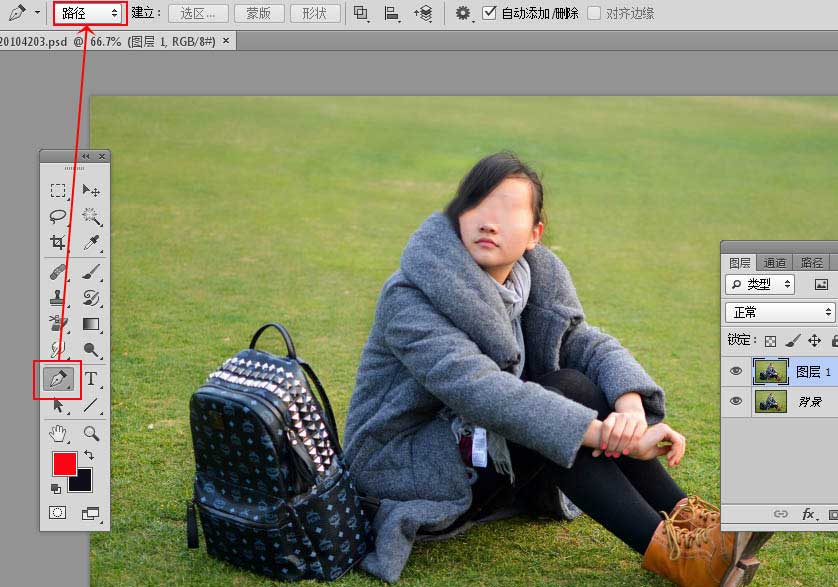Choose the Magic Wand tool

[91, 216]
